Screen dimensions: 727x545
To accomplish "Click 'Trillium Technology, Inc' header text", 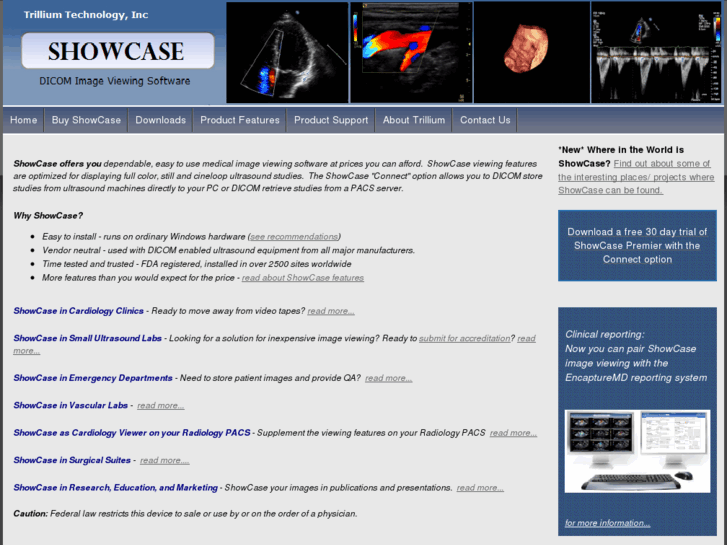I will coord(86,15).
